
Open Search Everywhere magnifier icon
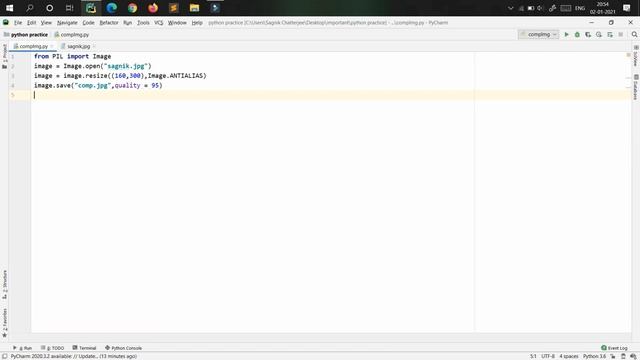pyautogui.click(x=634, y=35)
